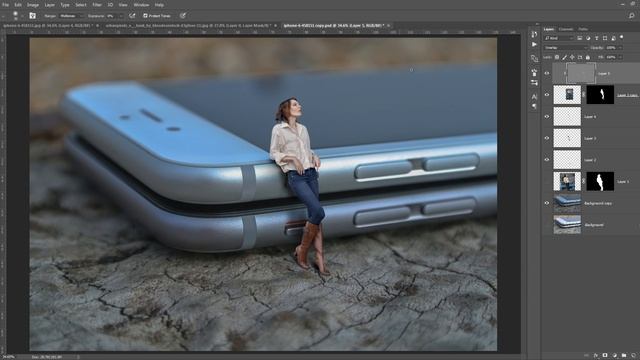The image size is (640, 360).
Task: Click the lock image pixels brush icon
Action: tap(564, 57)
